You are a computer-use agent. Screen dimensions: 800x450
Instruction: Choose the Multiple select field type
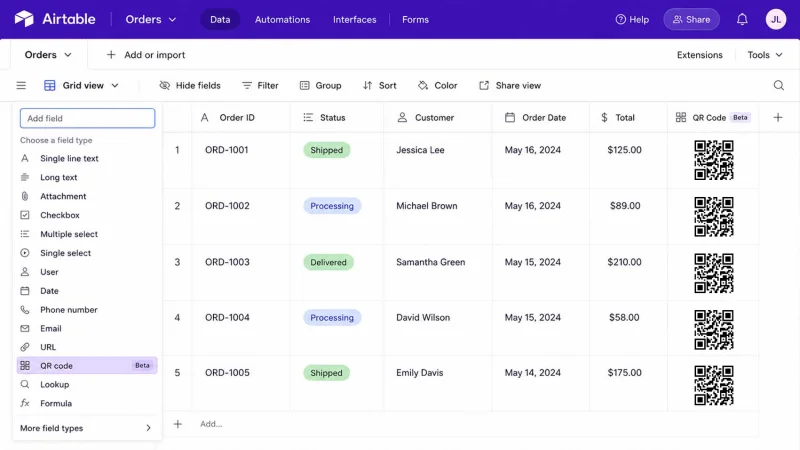(x=87, y=234)
